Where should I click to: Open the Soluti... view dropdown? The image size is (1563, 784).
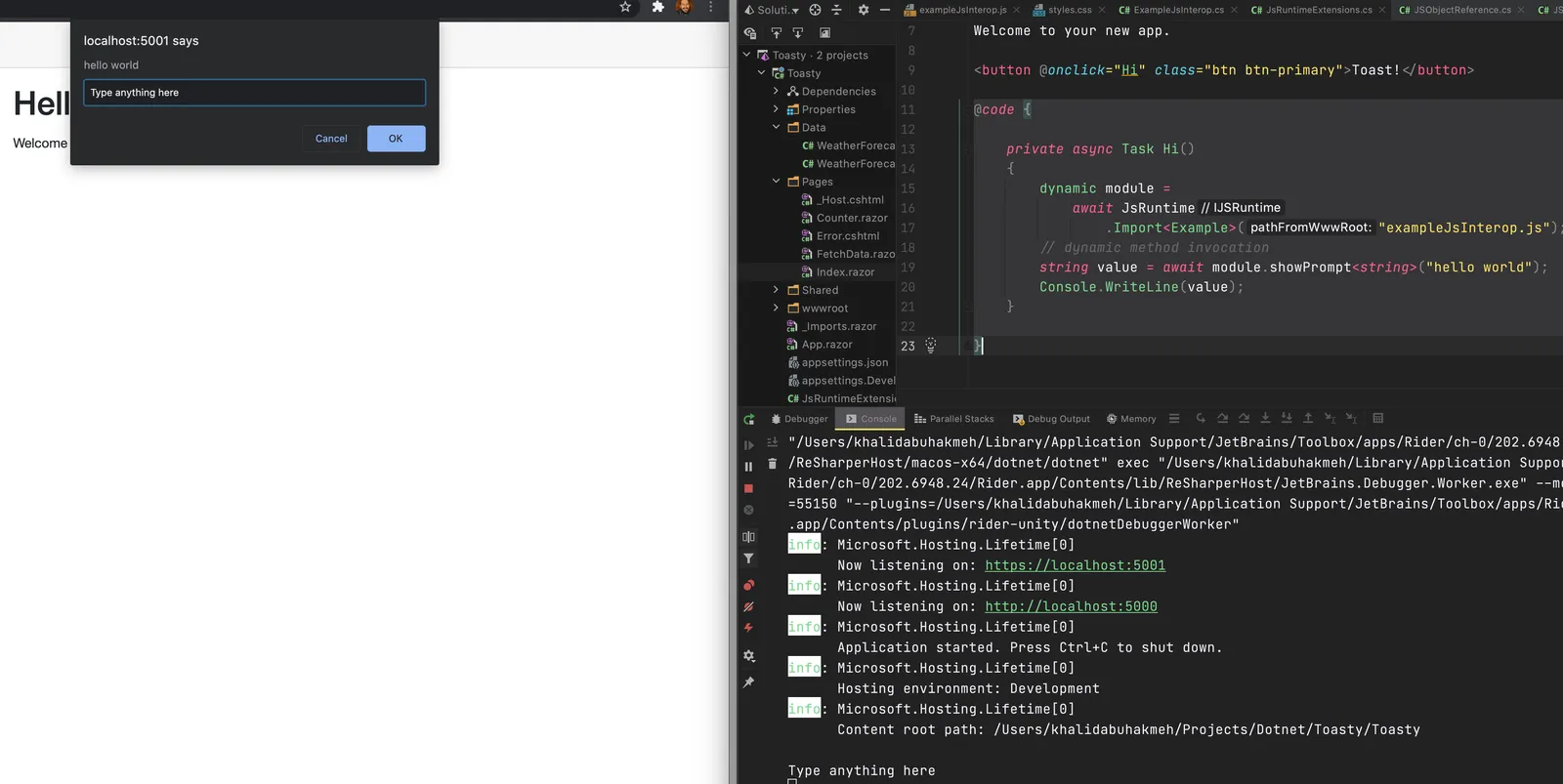coord(772,10)
